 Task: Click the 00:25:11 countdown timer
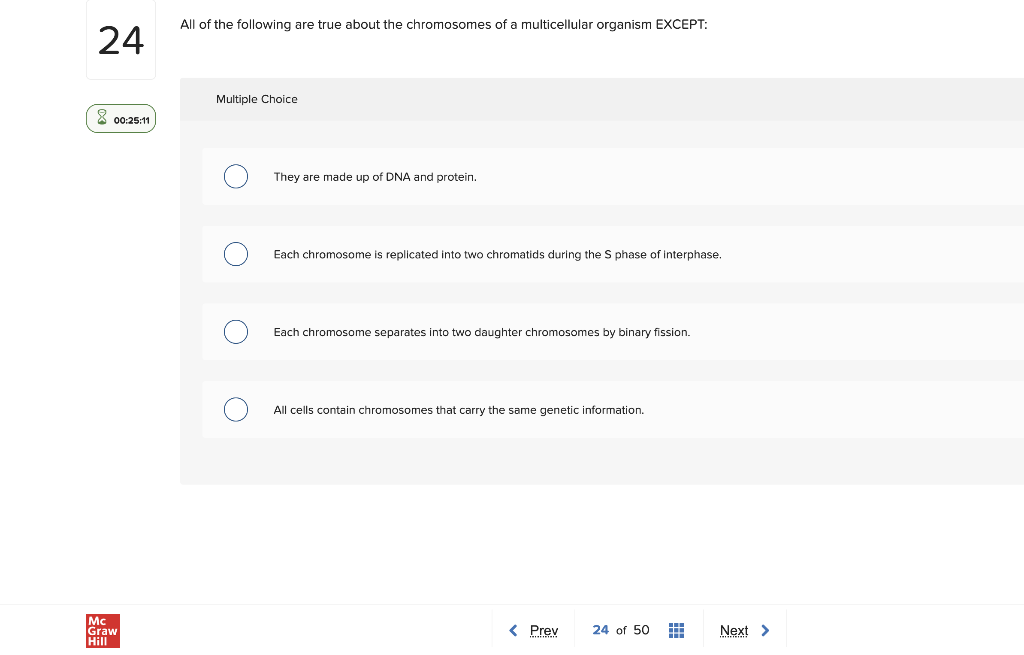tap(131, 120)
